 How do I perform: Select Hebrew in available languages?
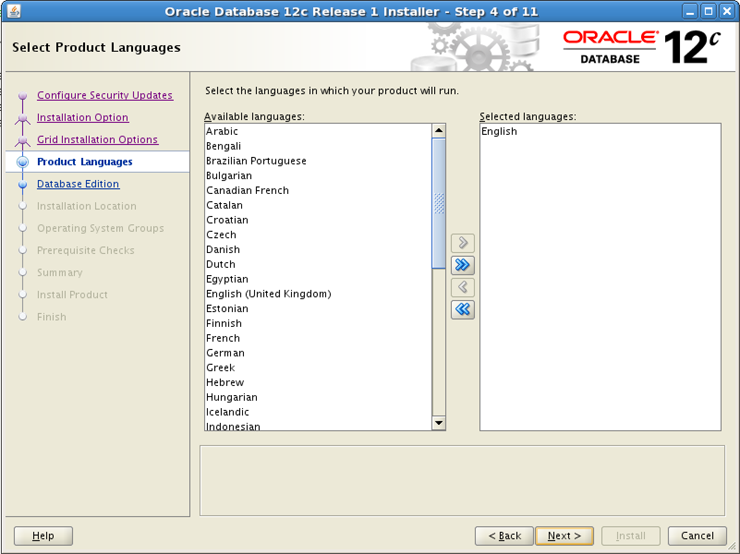[x=318, y=382]
